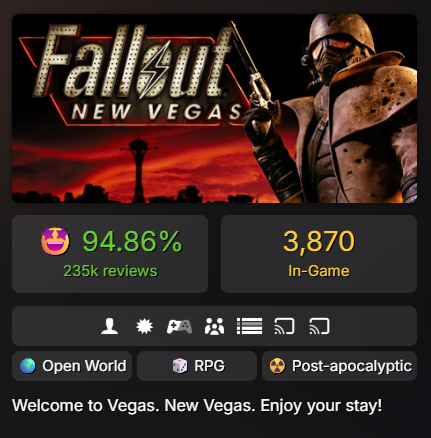The image size is (431, 438).
Task: Click the star-eyed rating emoji
Action: click(55, 241)
